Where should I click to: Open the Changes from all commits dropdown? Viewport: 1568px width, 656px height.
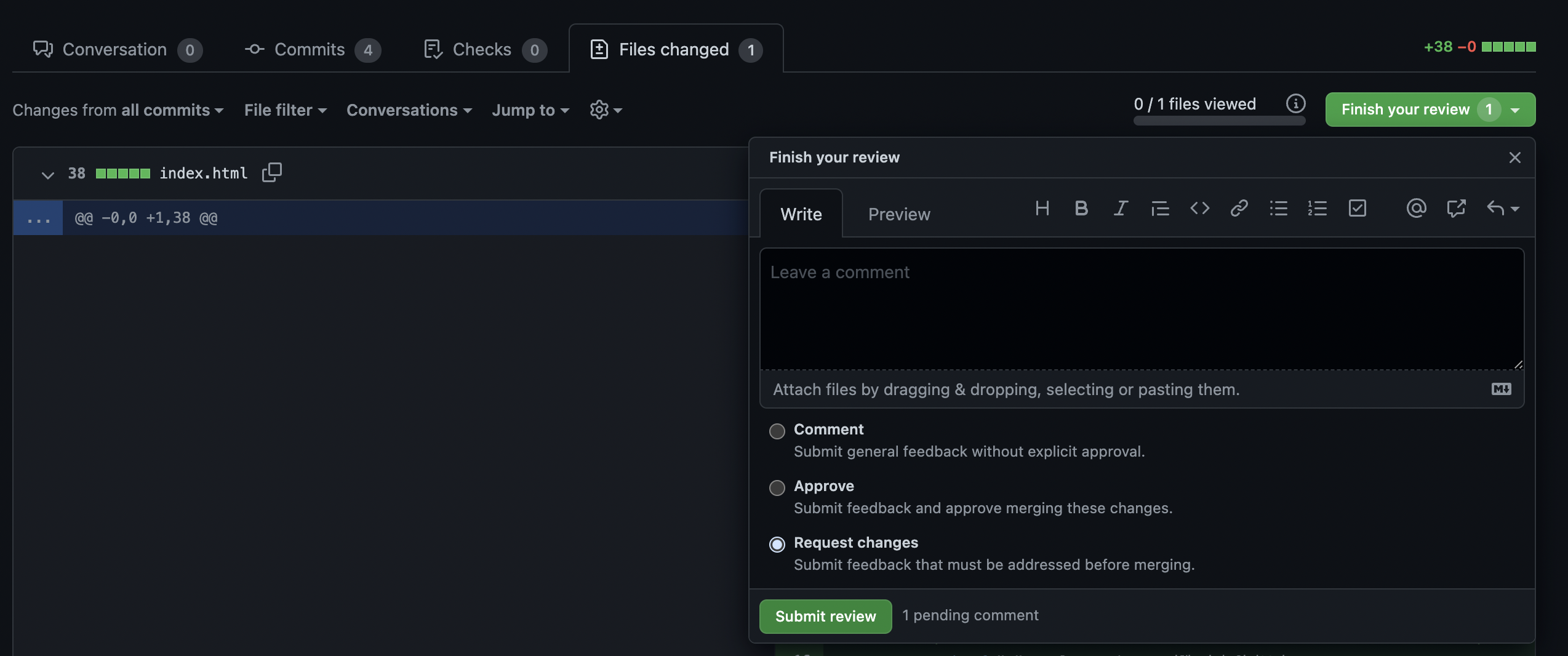click(118, 110)
